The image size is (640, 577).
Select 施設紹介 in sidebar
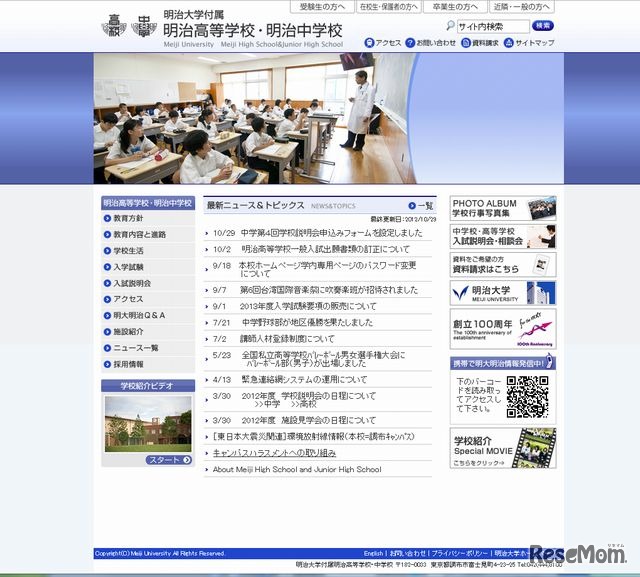coord(148,332)
